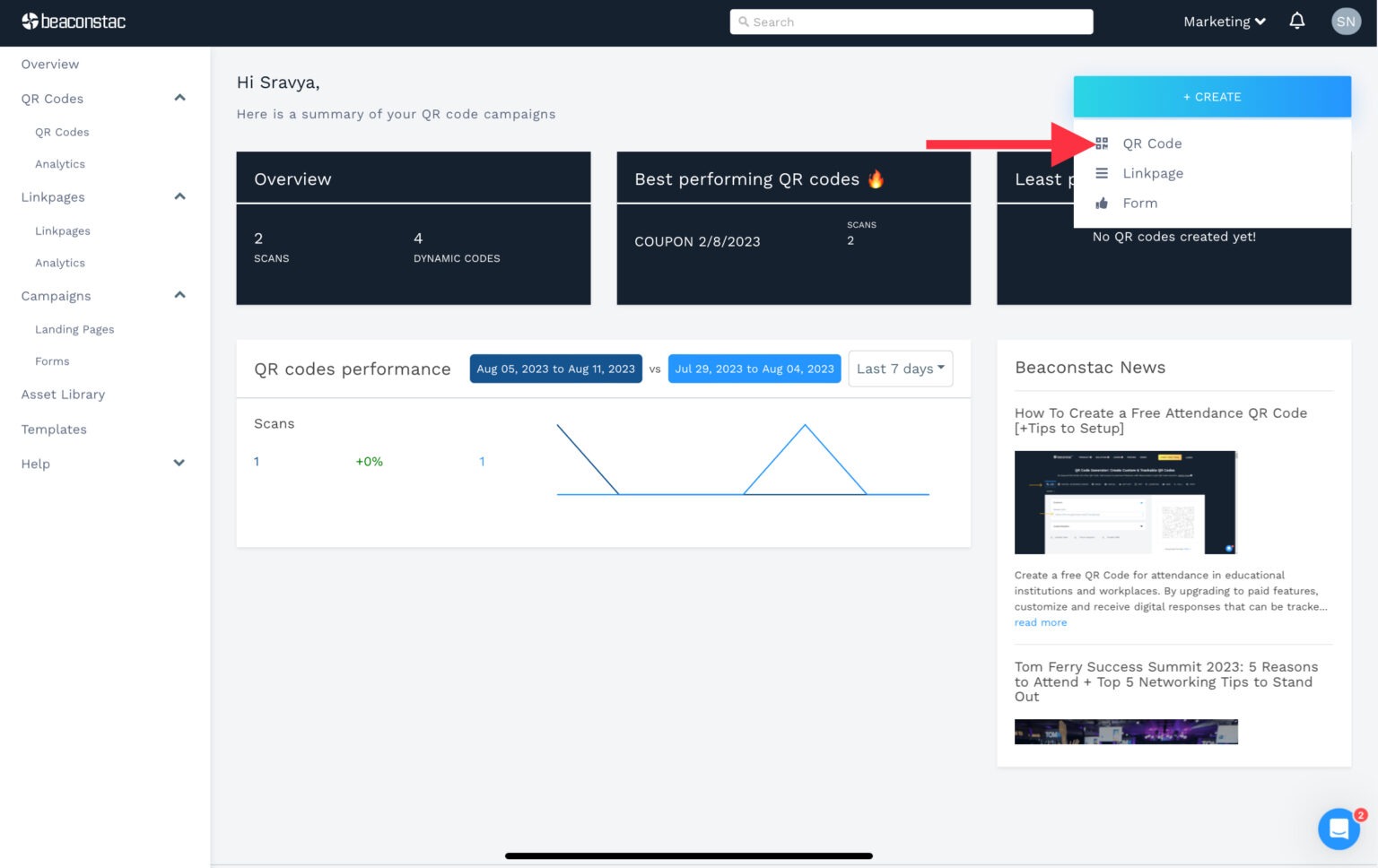Click the notification bell icon
Screen dimensions: 1378x868
click(1296, 21)
